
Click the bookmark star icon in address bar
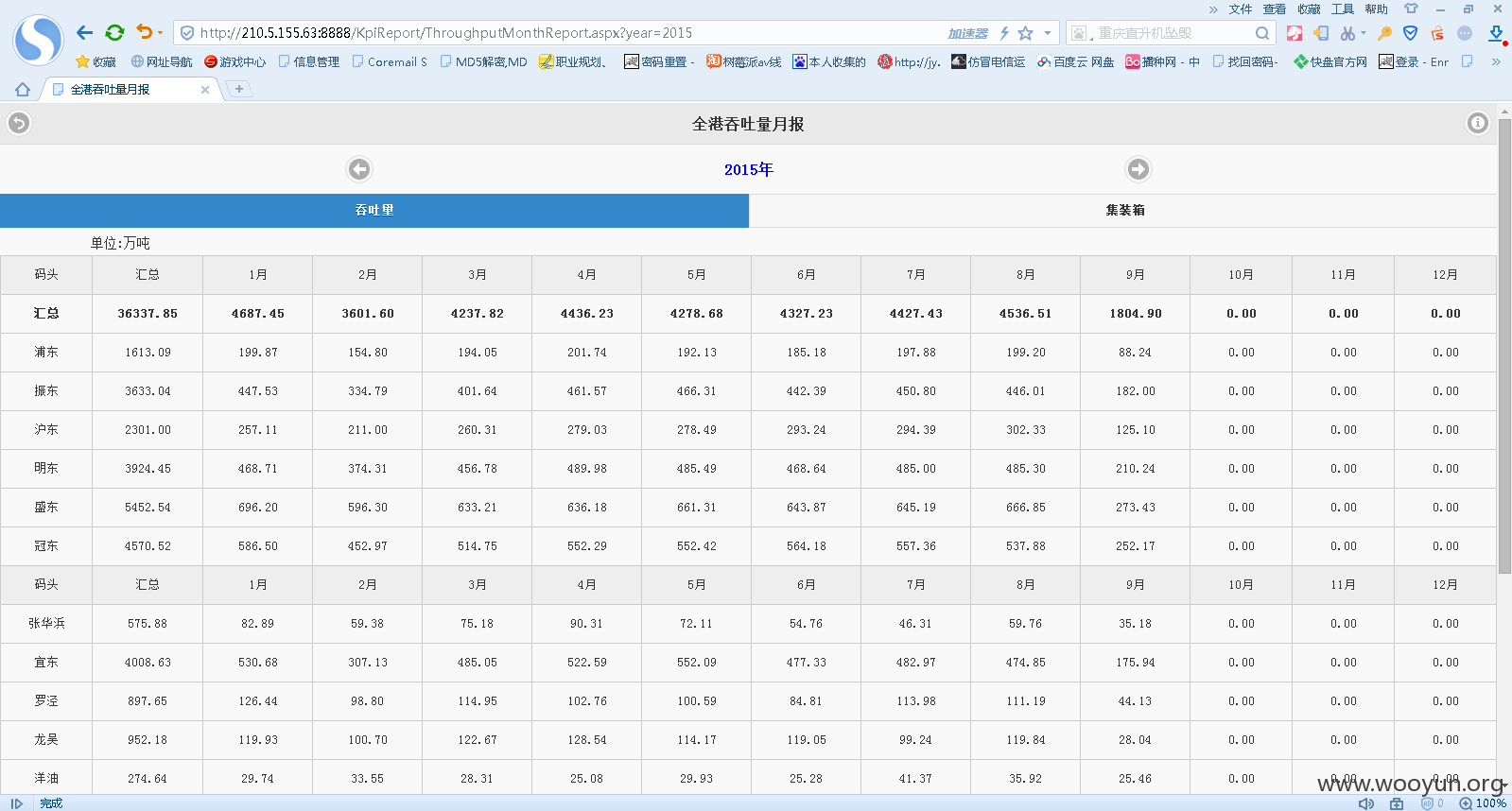1026,33
